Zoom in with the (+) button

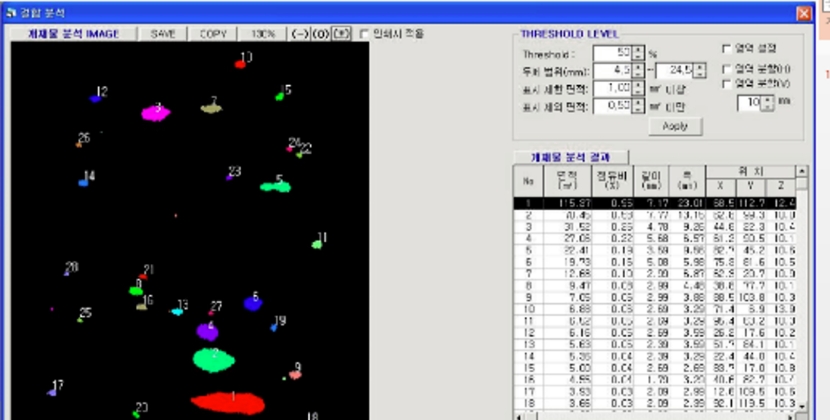click(341, 33)
